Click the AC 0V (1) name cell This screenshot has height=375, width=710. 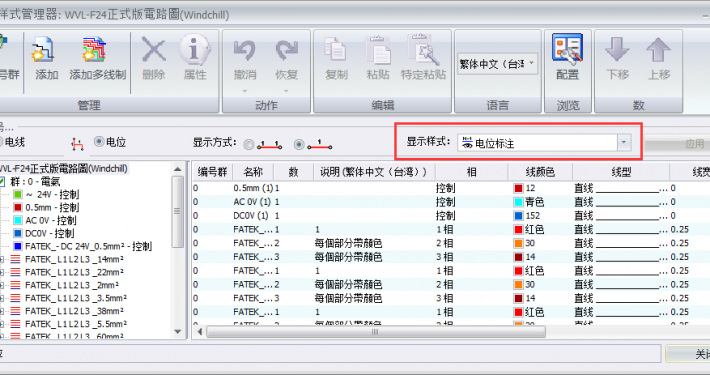(x=253, y=202)
